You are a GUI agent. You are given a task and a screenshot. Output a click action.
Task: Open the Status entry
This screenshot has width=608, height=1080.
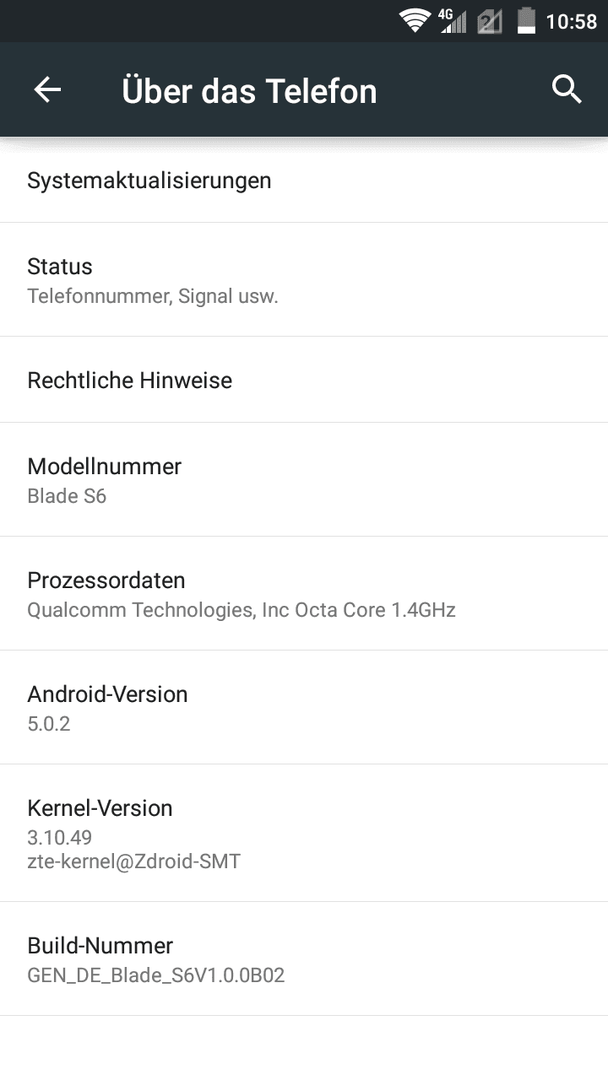point(304,280)
